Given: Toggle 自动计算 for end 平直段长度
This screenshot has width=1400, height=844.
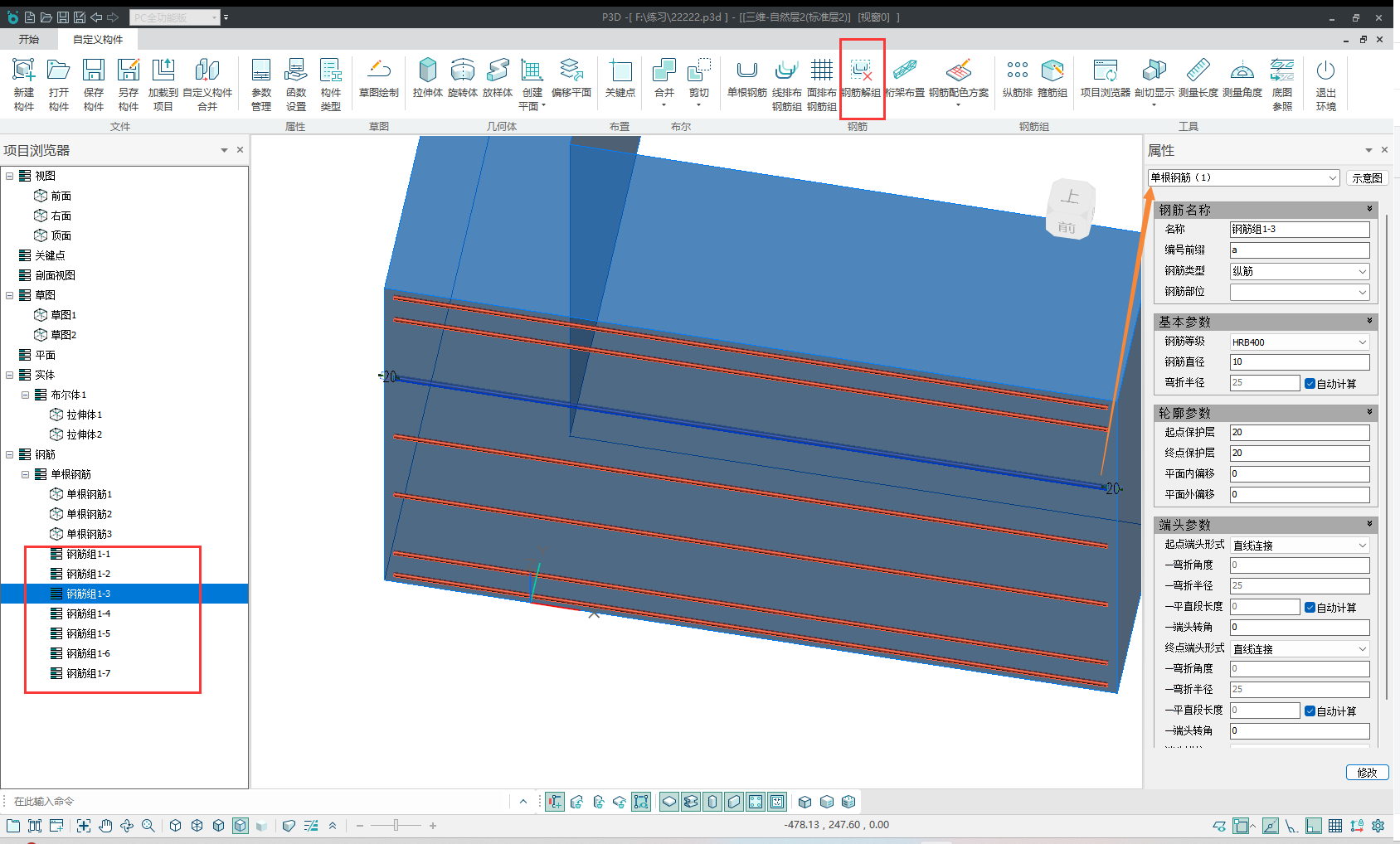Looking at the screenshot, I should click(1310, 711).
